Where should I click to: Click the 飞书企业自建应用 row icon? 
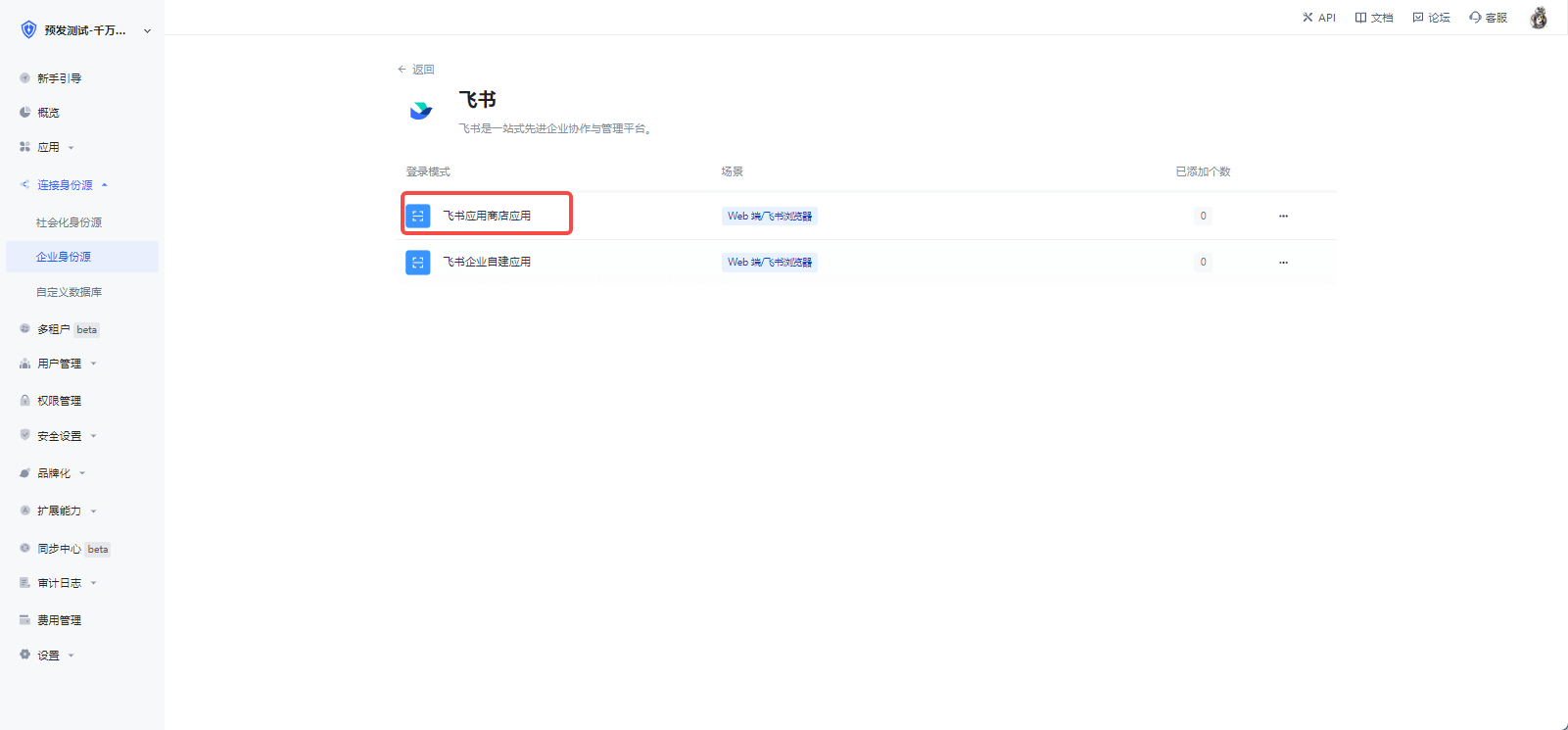418,263
